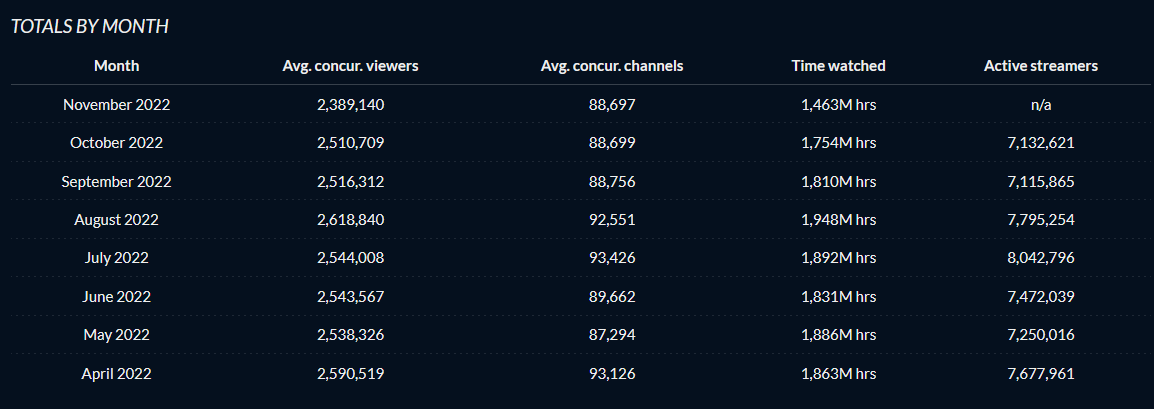Click the n/a active streamers cell

(1041, 104)
